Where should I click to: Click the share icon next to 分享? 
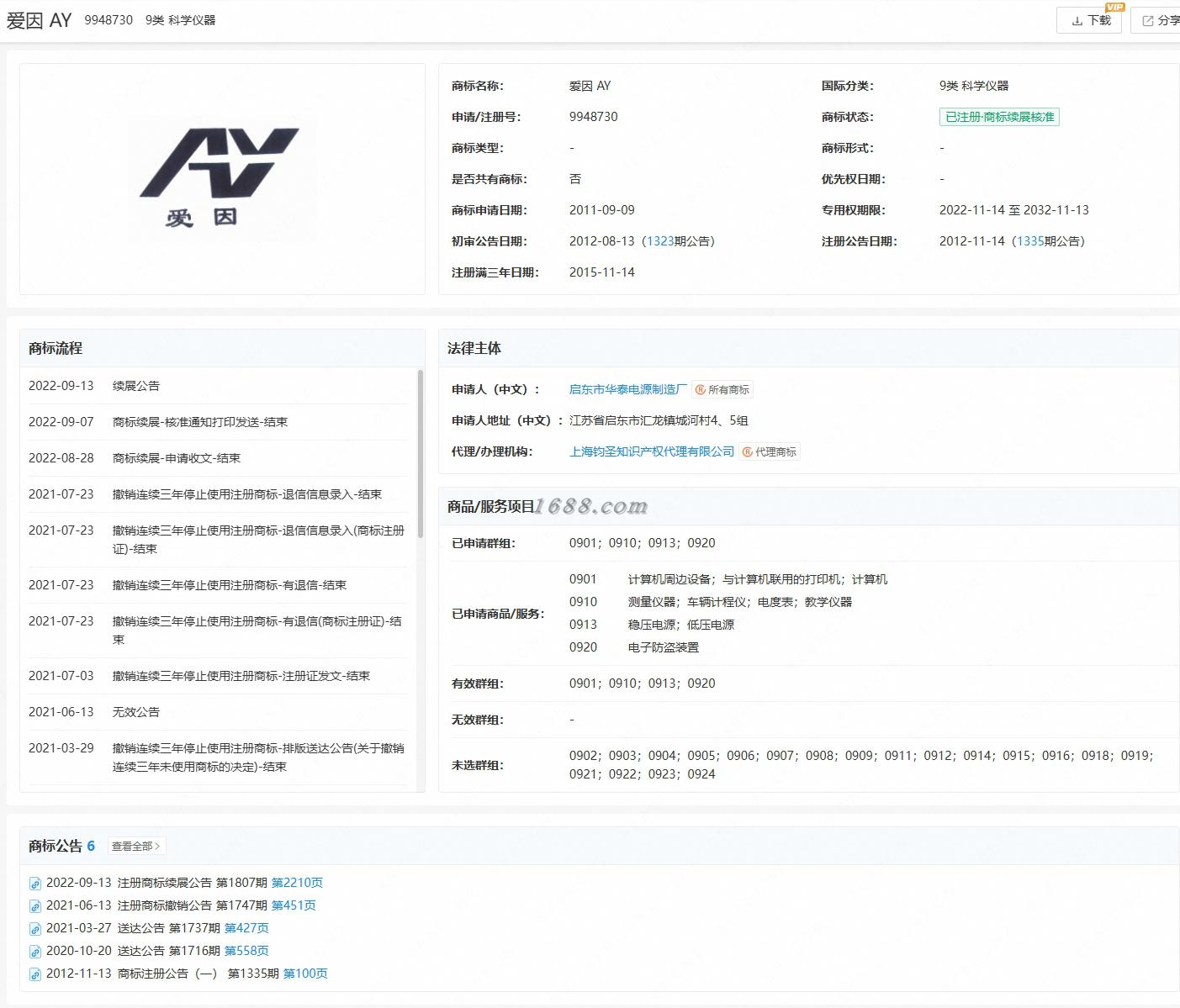point(1148,21)
